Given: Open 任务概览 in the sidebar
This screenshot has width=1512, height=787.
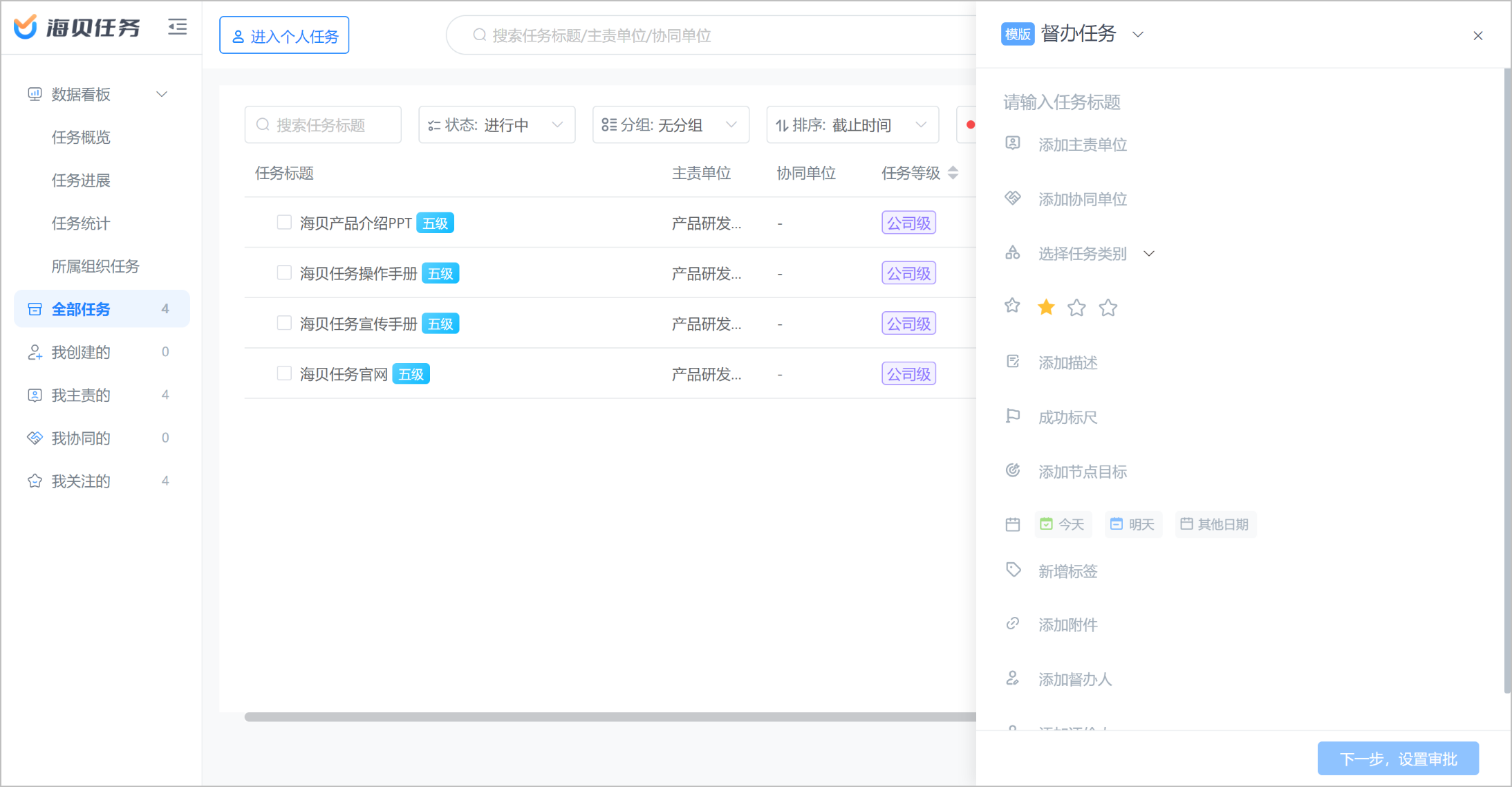Looking at the screenshot, I should click(81, 137).
